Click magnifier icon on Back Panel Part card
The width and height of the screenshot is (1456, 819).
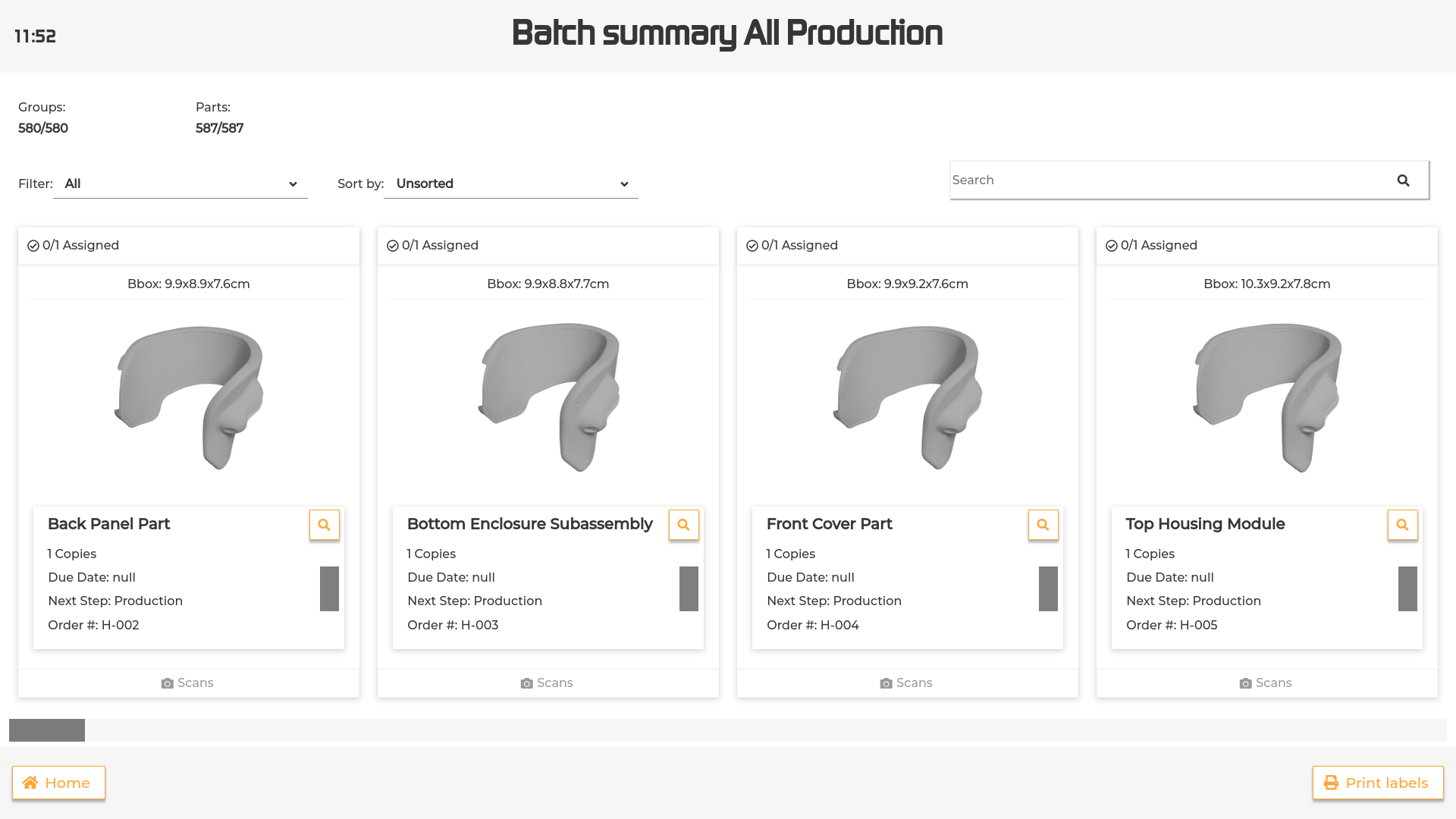(324, 525)
